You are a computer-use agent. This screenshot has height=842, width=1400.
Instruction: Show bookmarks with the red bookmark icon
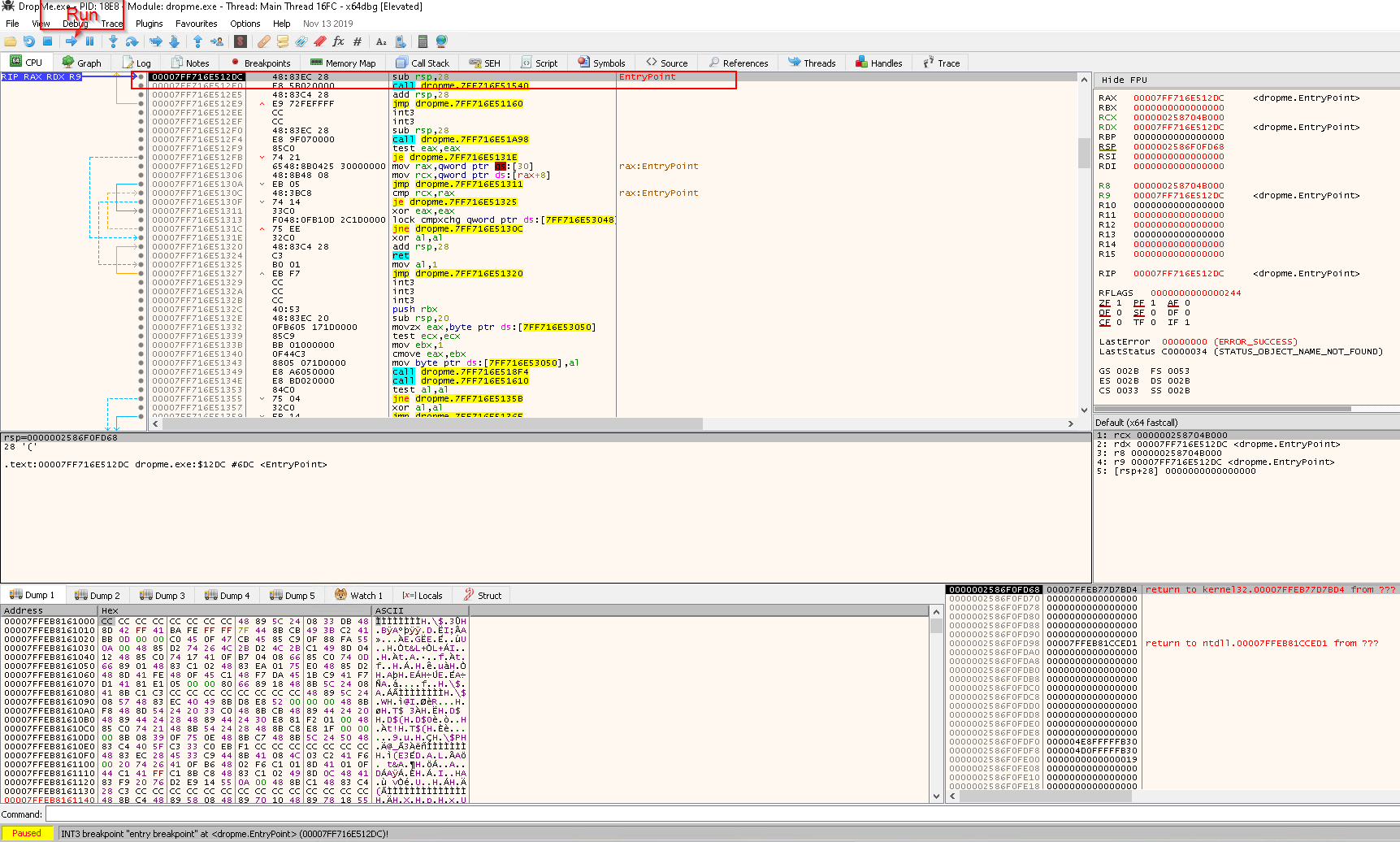(x=320, y=41)
